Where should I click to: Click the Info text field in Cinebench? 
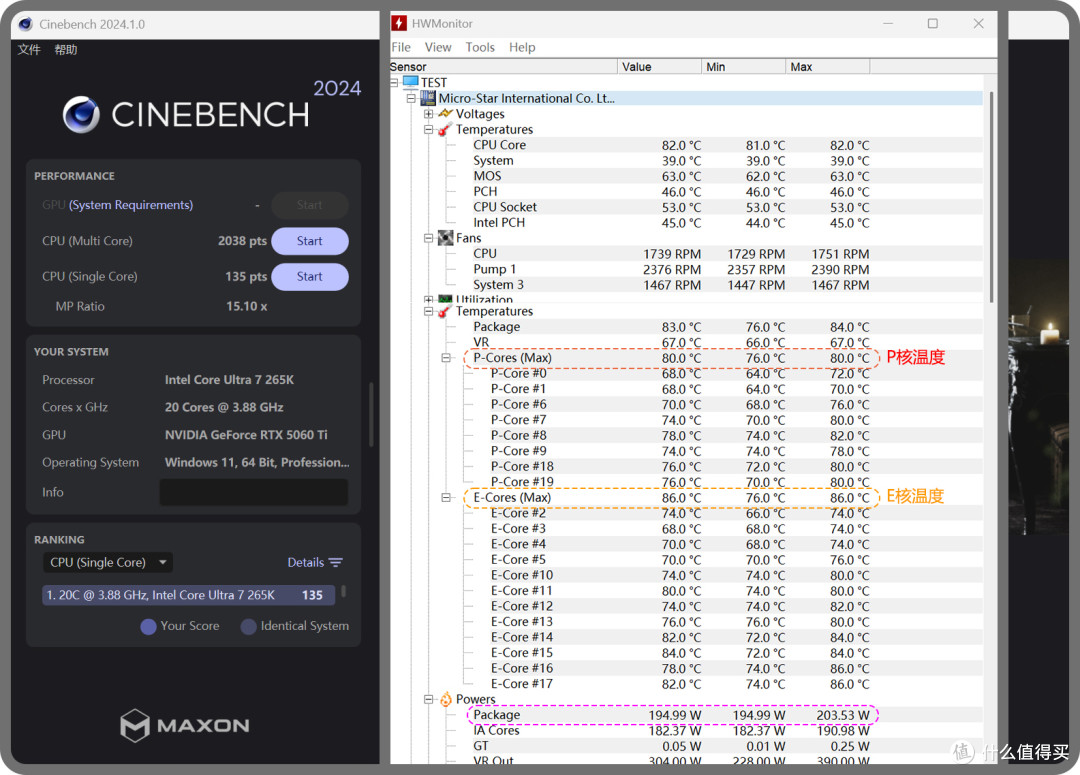(253, 493)
